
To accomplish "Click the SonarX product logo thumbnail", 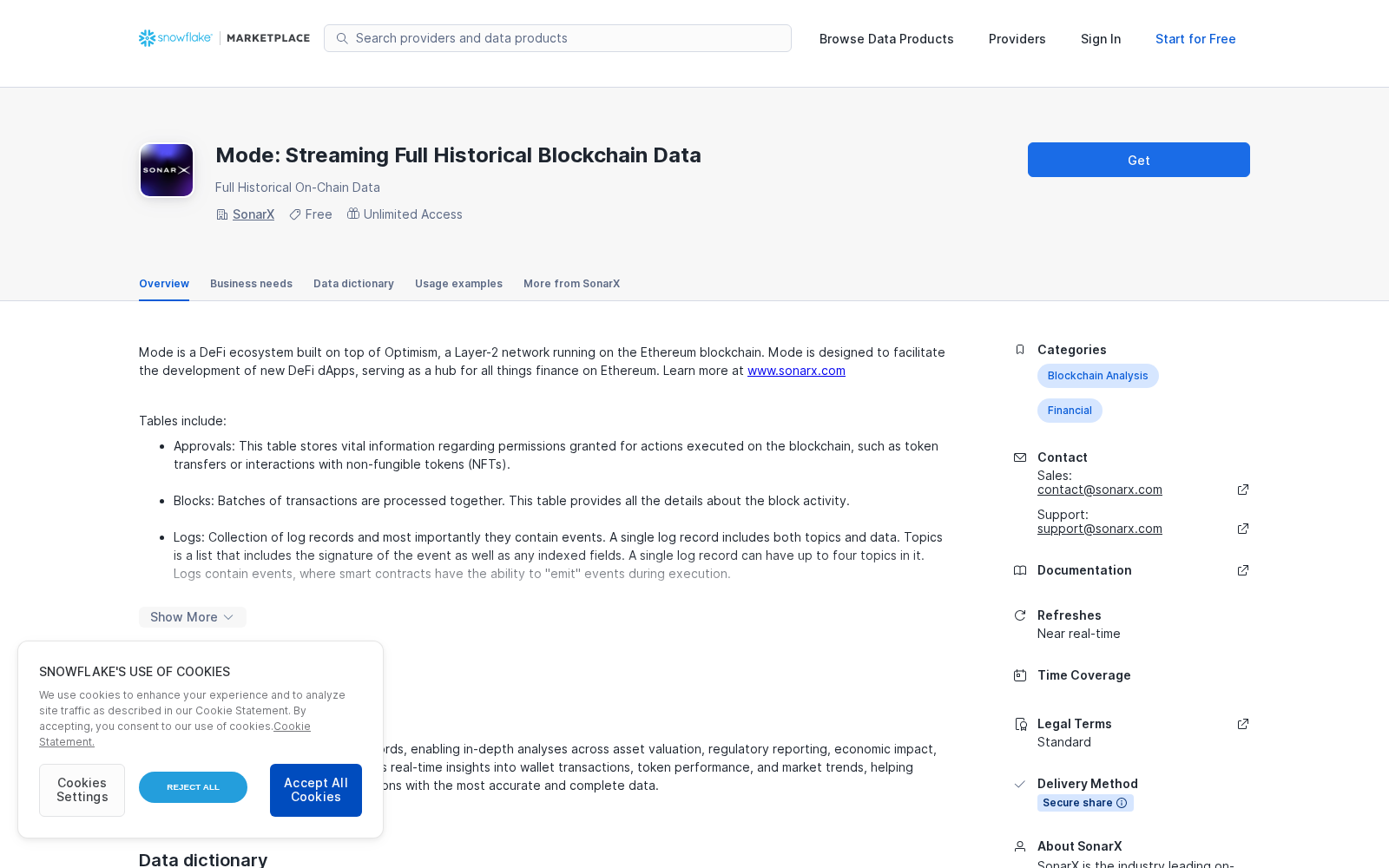I will [167, 170].
